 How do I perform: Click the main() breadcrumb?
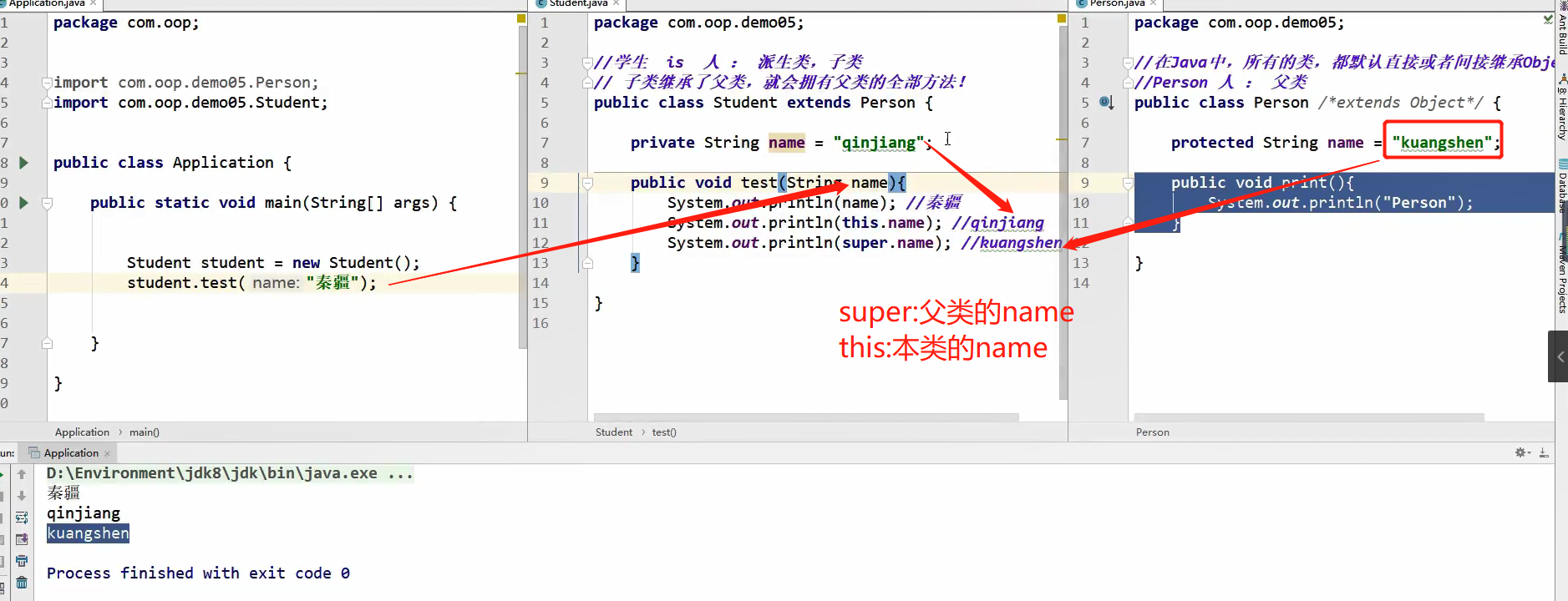click(144, 432)
